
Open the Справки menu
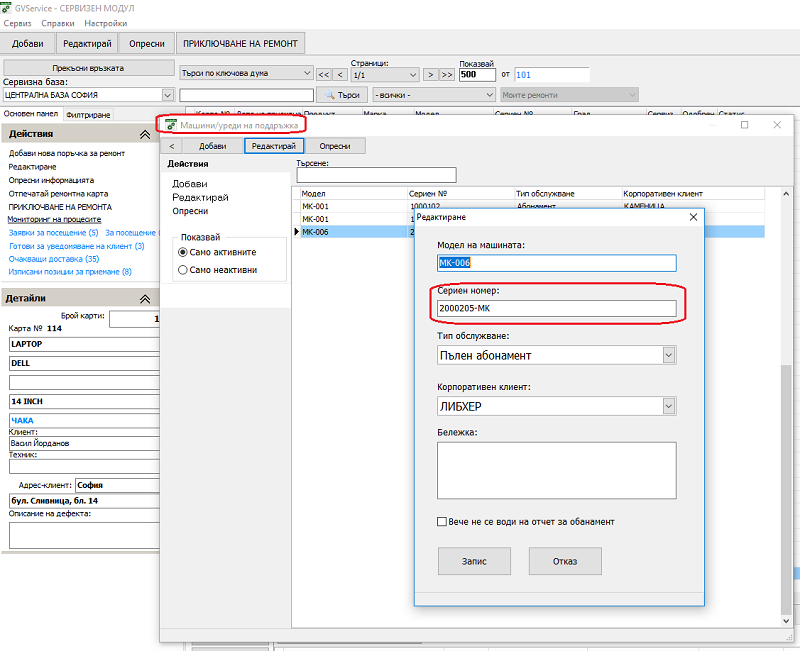pyautogui.click(x=58, y=23)
